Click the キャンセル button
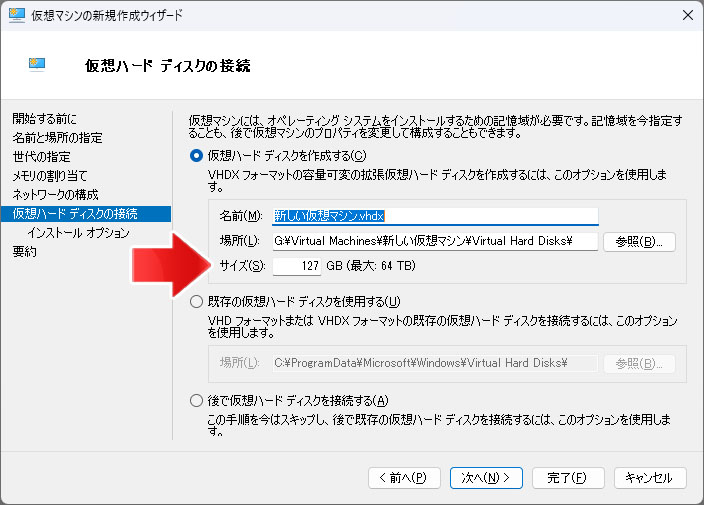The width and height of the screenshot is (704, 505). tap(650, 478)
